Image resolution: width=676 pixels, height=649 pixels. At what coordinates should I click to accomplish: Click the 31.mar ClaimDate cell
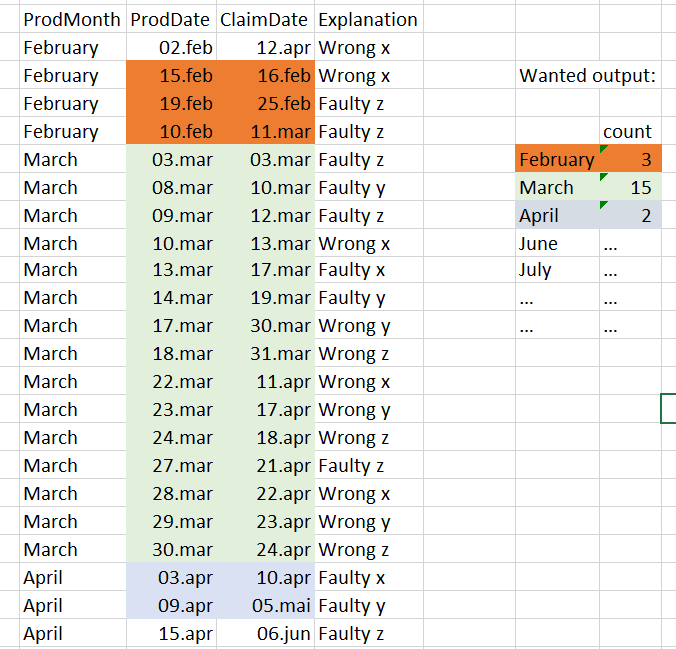265,354
